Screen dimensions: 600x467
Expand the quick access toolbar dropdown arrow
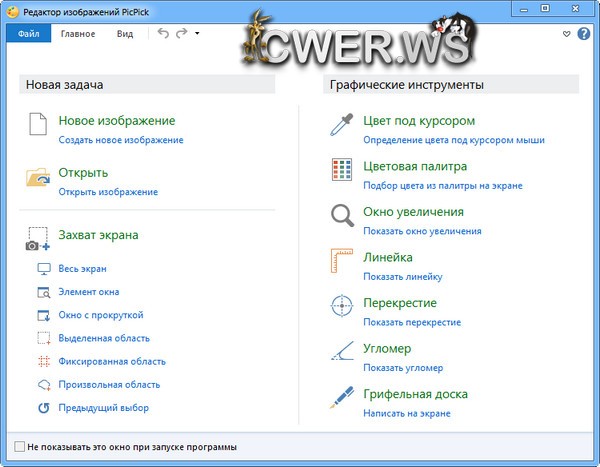click(x=197, y=34)
